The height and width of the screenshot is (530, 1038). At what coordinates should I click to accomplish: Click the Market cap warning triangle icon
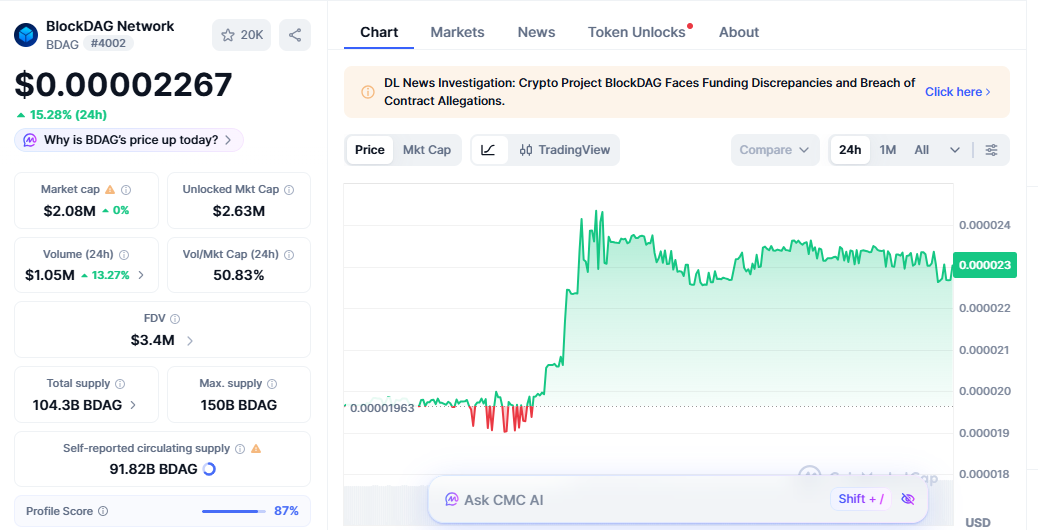coord(110,189)
